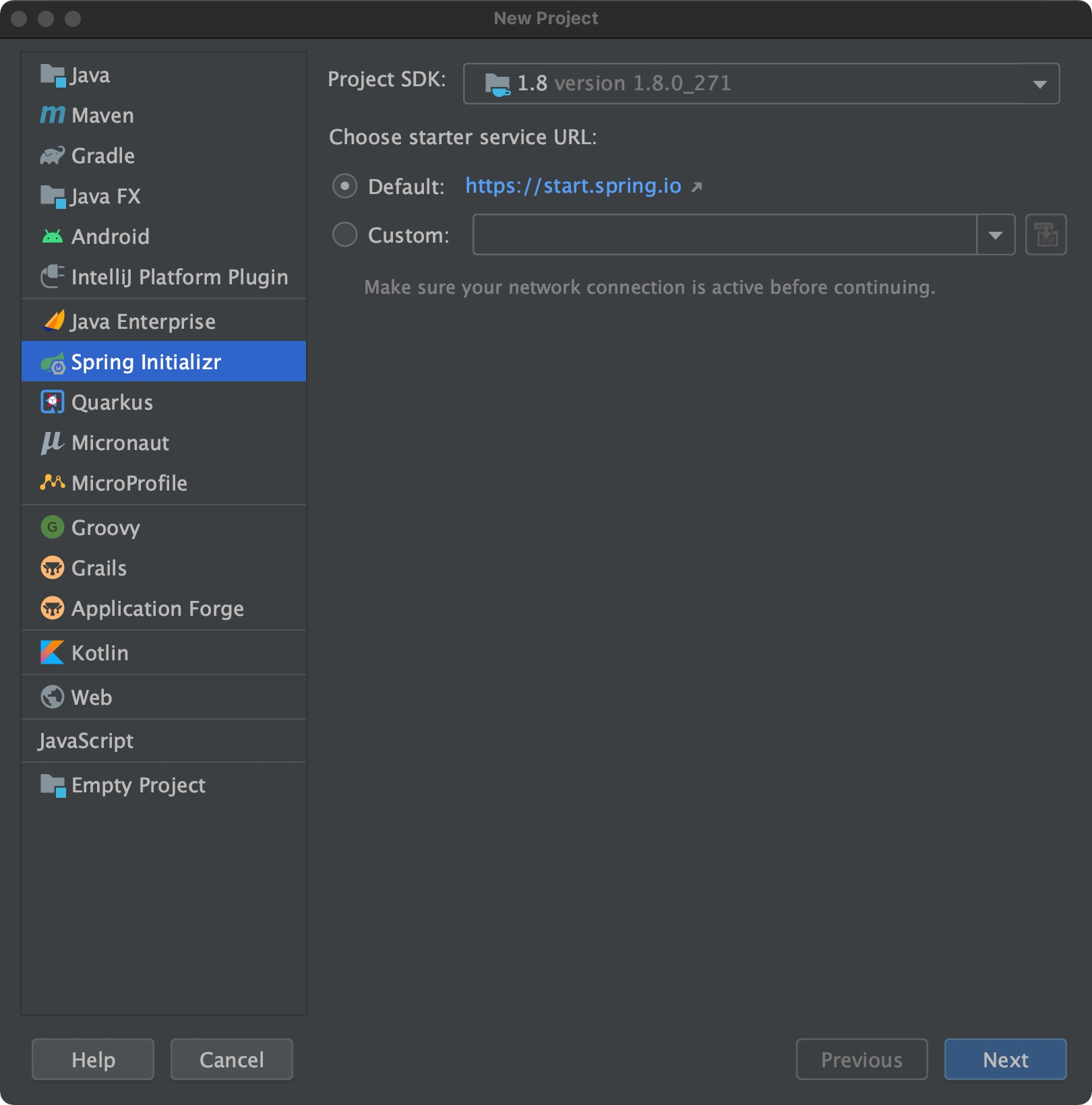This screenshot has width=1092, height=1105.
Task: Pick Android label in the generator list
Action: click(x=111, y=236)
